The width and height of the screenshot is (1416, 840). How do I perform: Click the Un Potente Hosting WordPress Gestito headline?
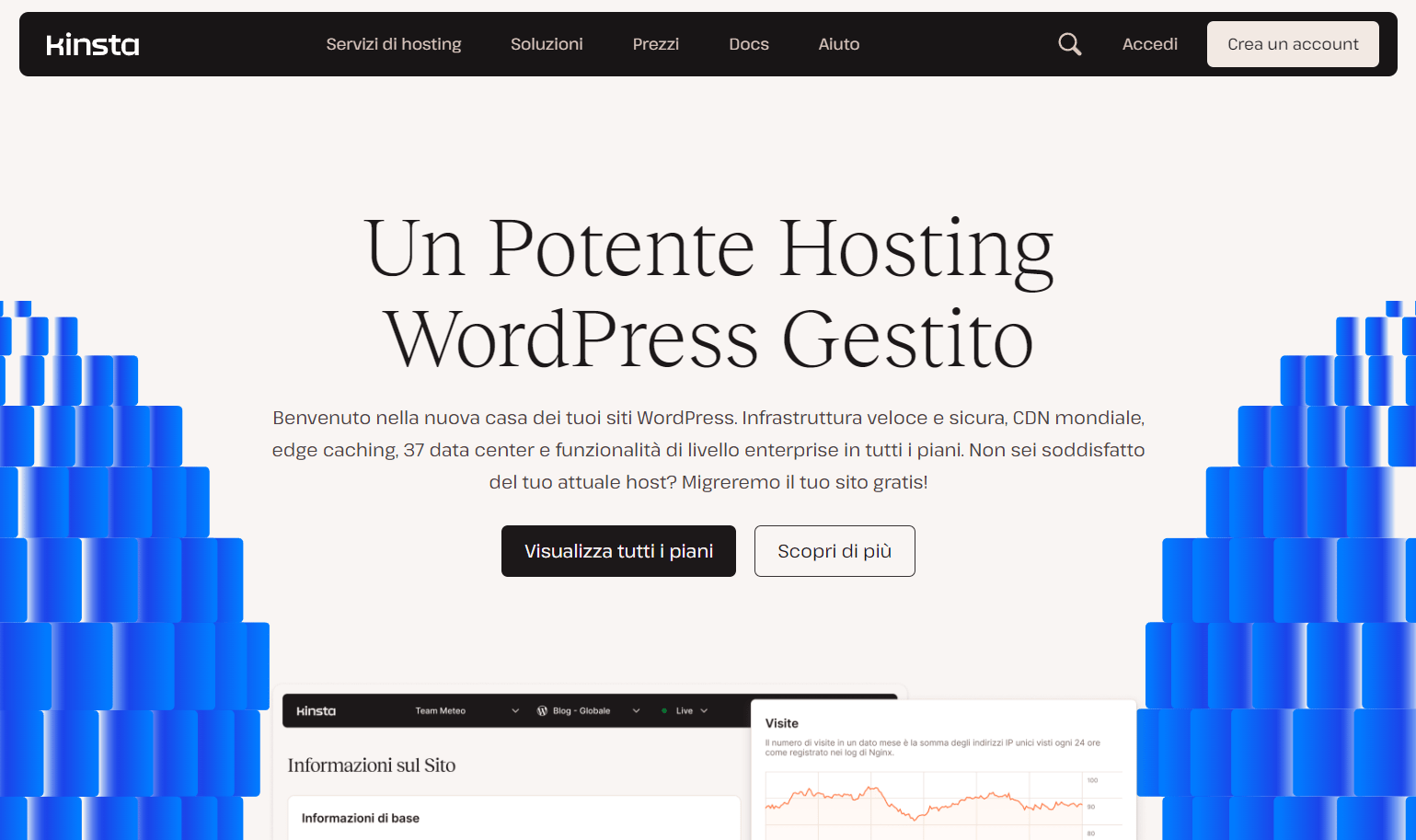point(708,293)
